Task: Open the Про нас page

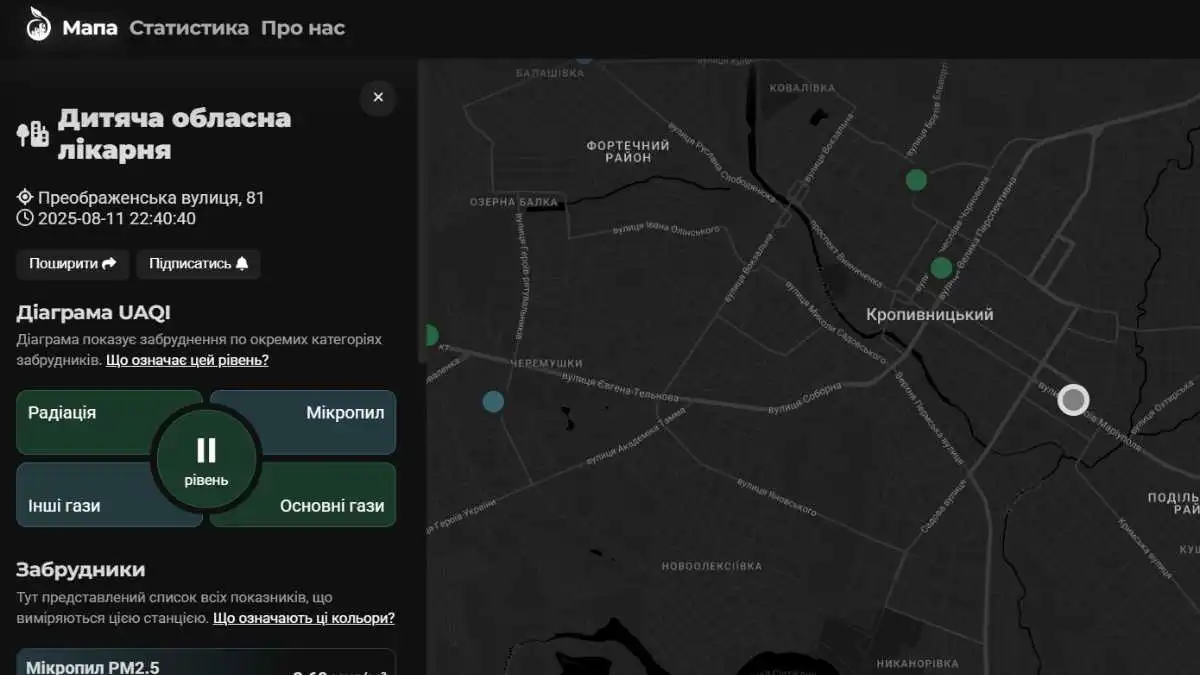Action: [x=303, y=28]
